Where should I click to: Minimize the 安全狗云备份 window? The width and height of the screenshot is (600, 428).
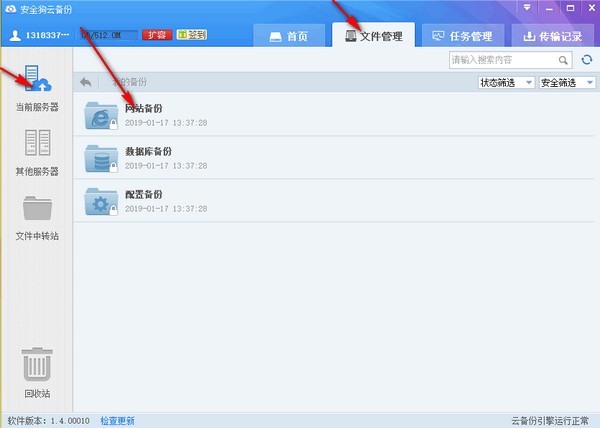pos(549,8)
